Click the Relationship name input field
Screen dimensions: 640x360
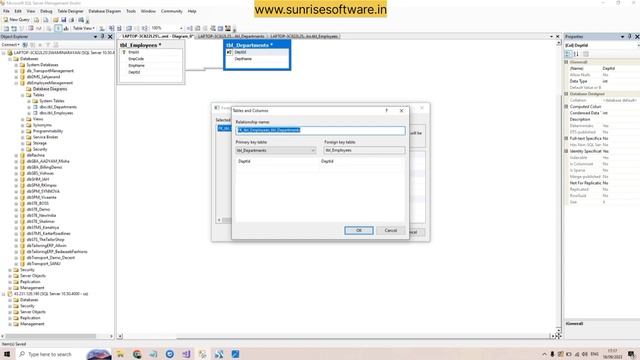[320, 130]
